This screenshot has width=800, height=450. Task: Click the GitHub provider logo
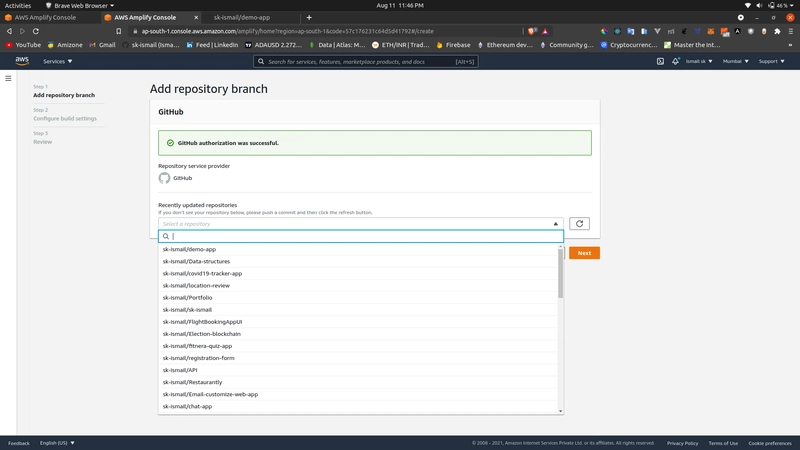(165, 178)
